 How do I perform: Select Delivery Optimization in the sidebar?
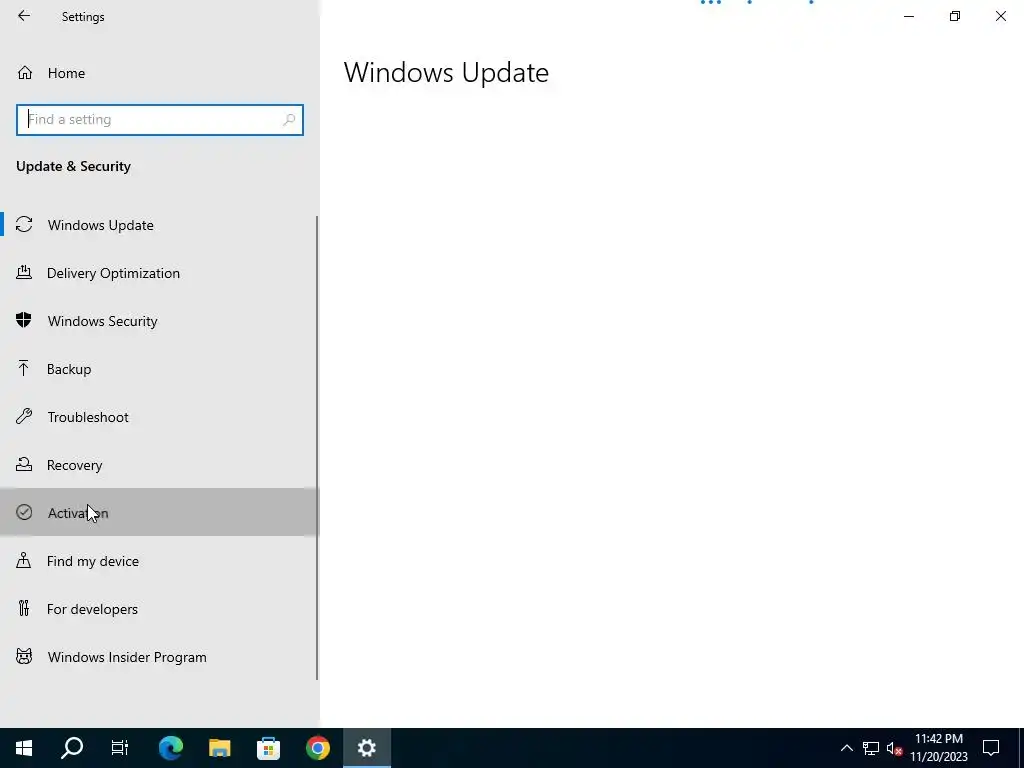coord(159,272)
